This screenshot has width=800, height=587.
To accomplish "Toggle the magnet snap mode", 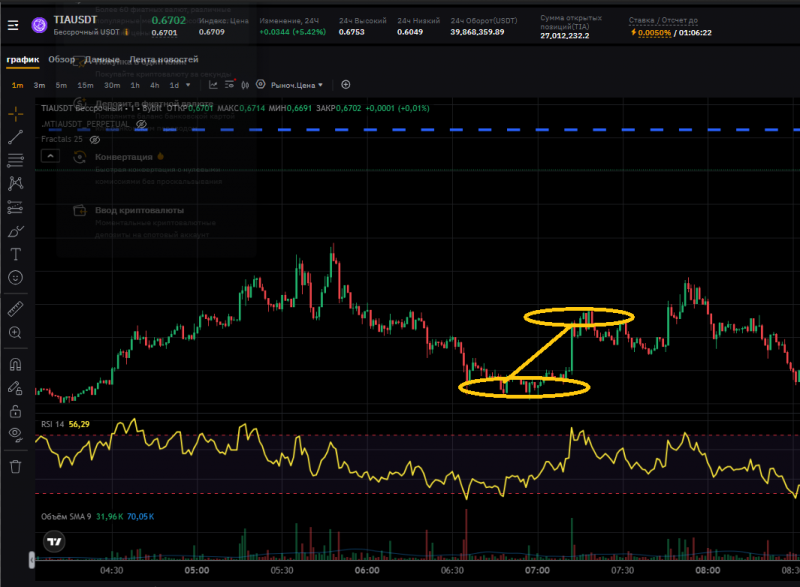I will (x=15, y=365).
